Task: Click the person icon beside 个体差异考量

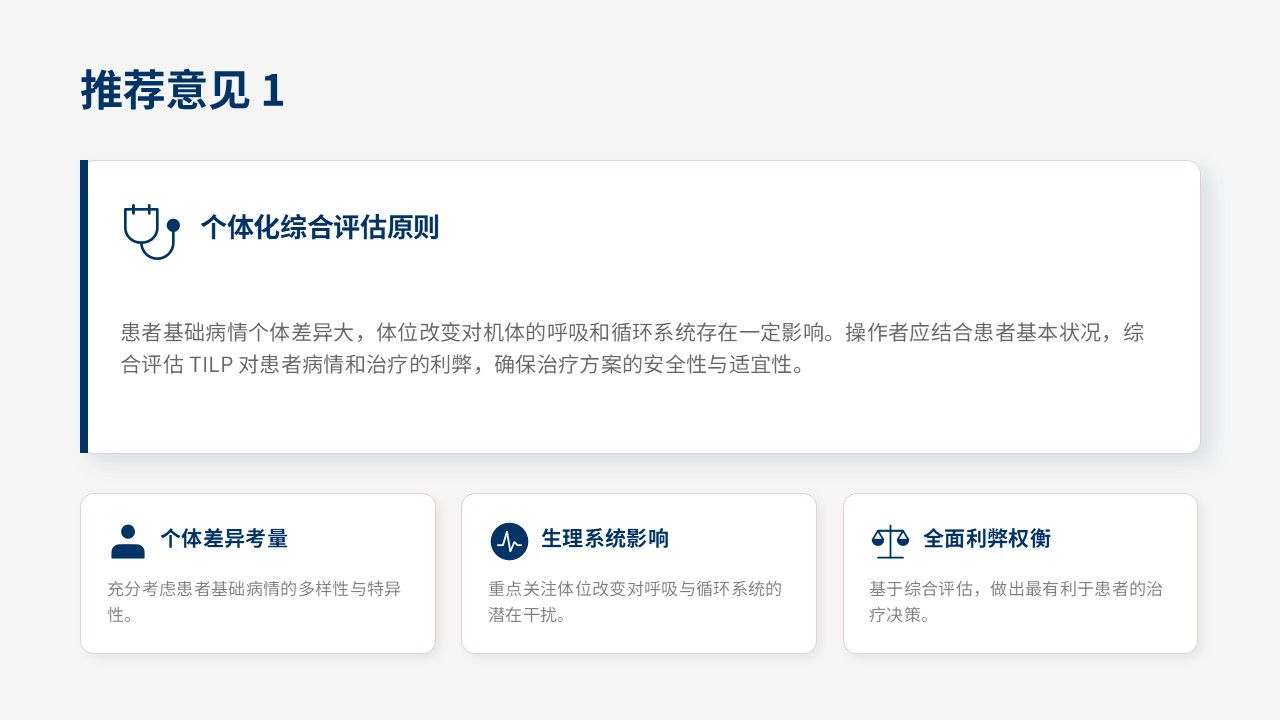Action: click(x=127, y=541)
